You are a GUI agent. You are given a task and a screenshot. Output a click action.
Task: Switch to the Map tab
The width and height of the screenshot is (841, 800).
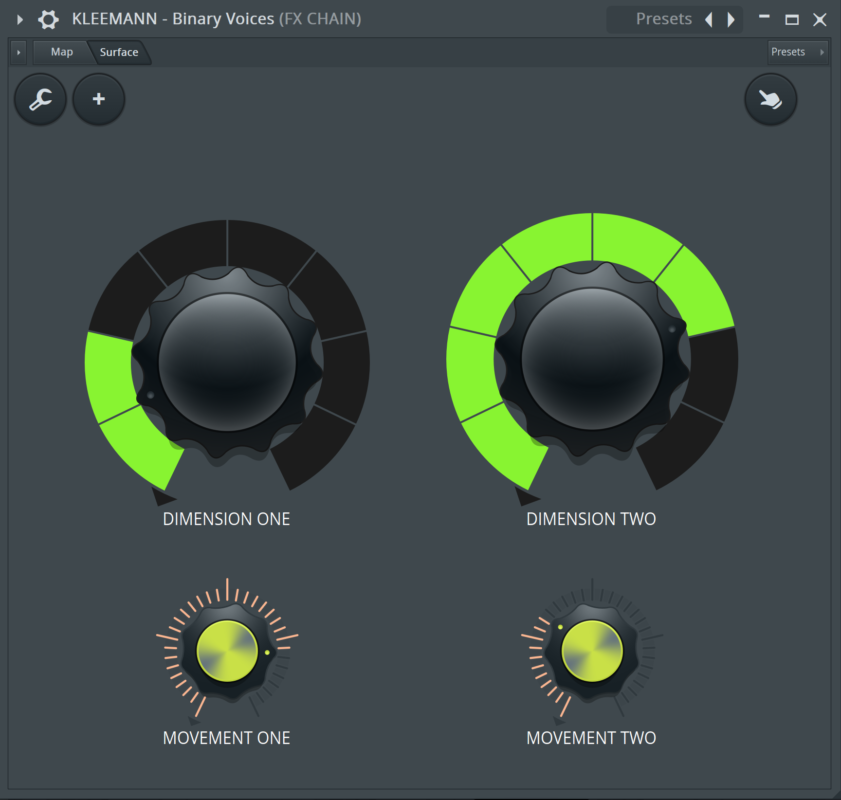click(61, 52)
